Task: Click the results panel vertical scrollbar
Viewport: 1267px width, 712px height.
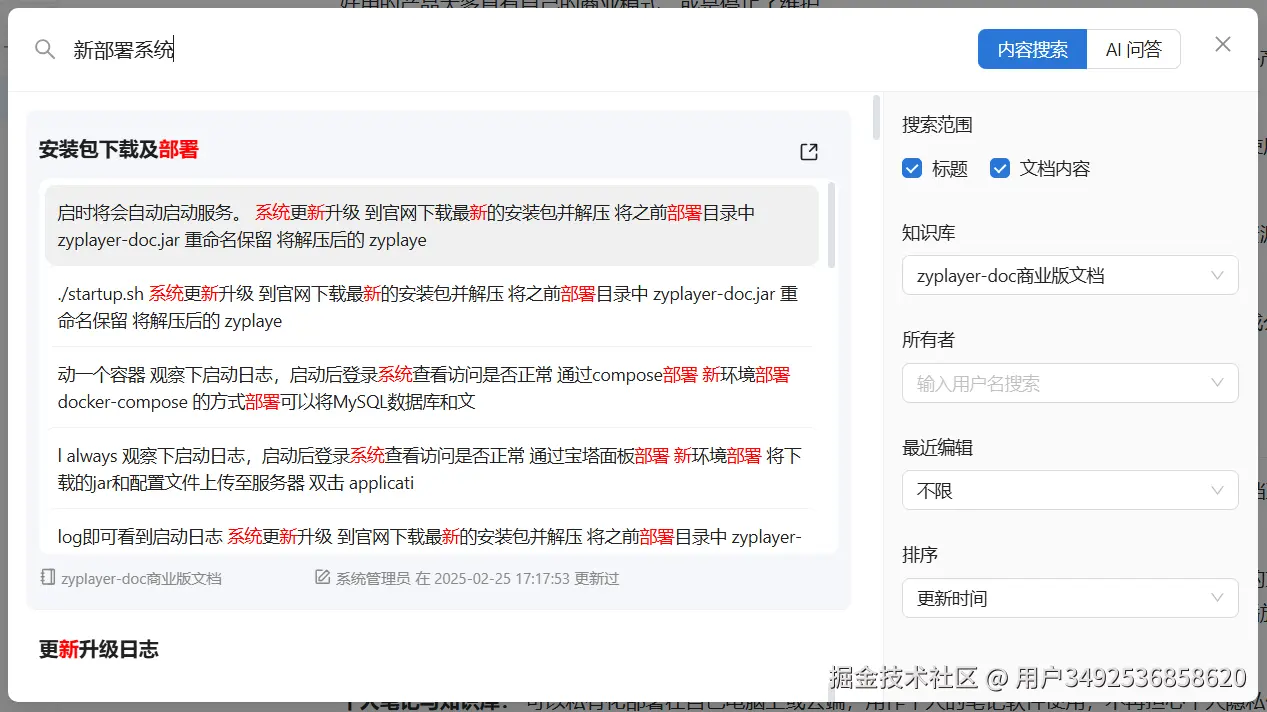Action: (877, 117)
